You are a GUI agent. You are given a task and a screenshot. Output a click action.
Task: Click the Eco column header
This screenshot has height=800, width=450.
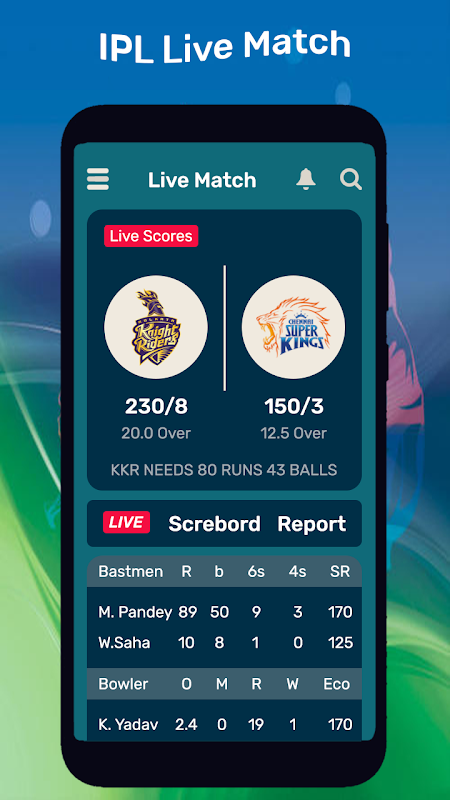(x=337, y=684)
